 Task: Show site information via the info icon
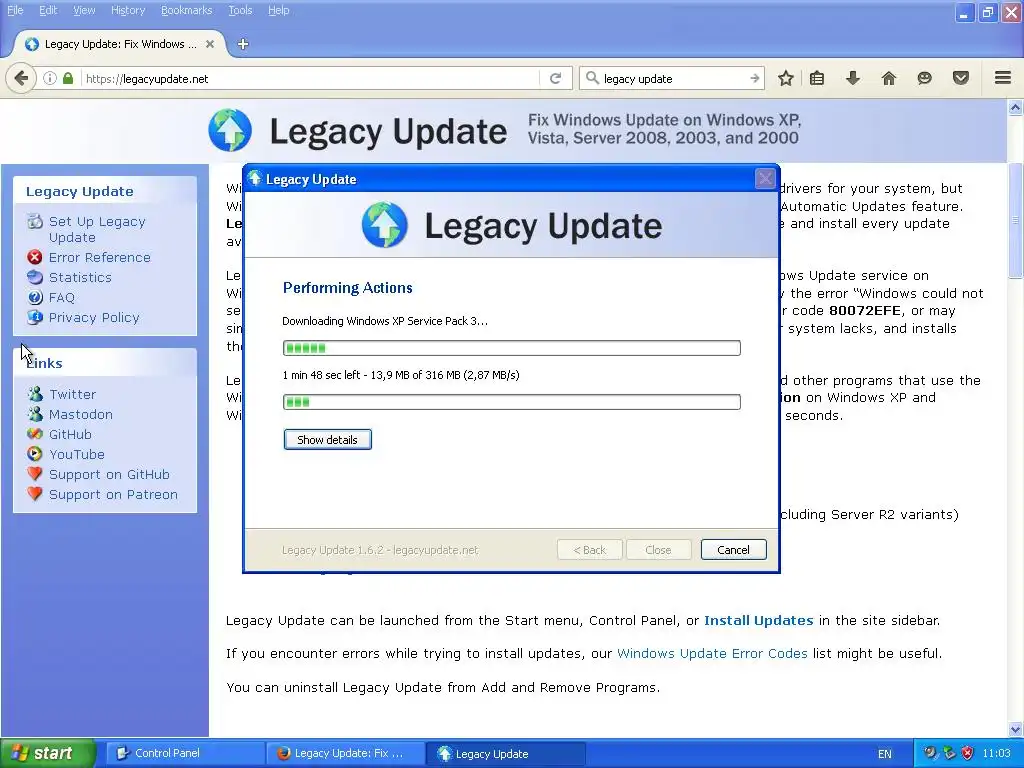tap(50, 78)
